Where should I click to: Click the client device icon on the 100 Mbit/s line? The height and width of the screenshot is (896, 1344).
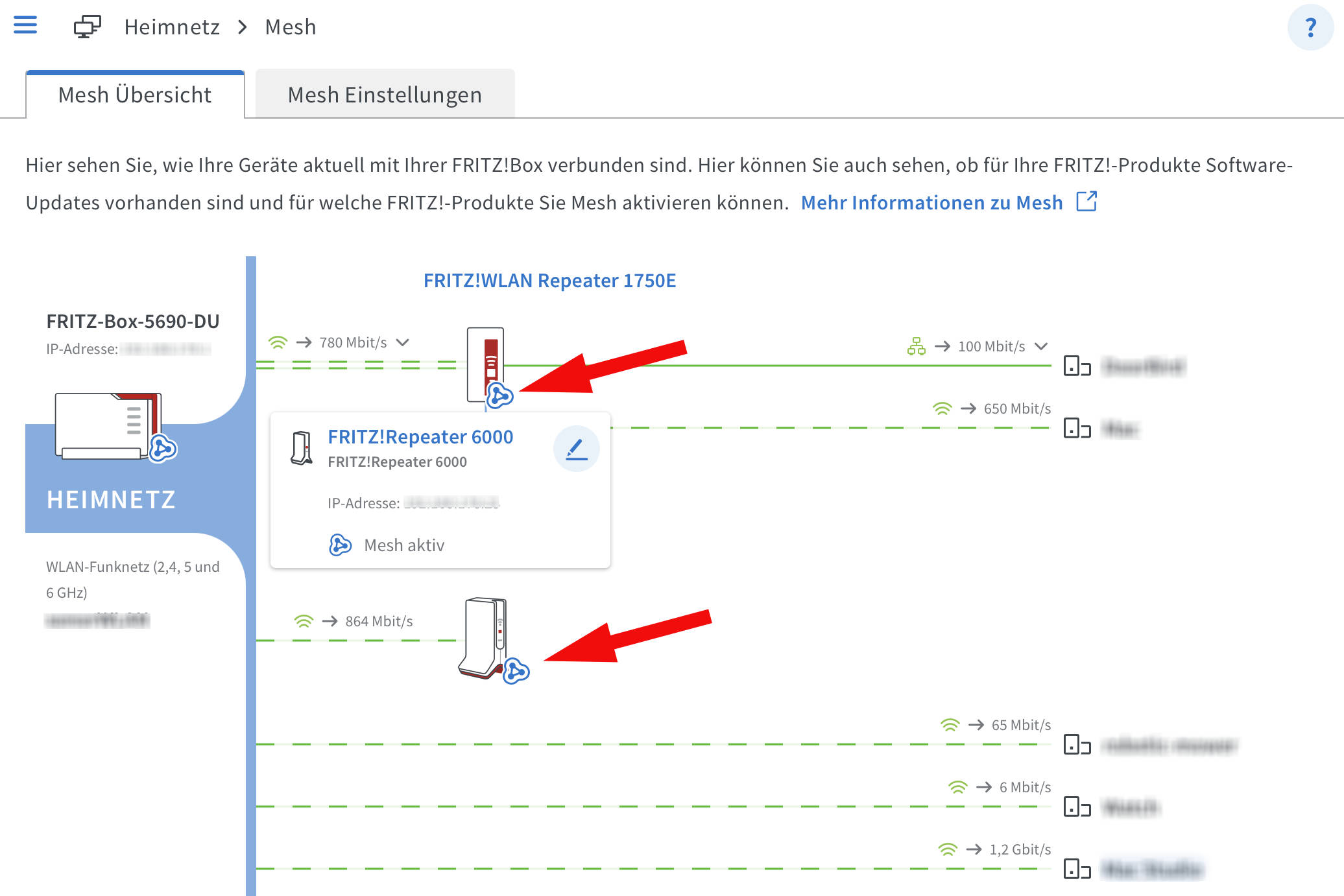pos(1077,366)
